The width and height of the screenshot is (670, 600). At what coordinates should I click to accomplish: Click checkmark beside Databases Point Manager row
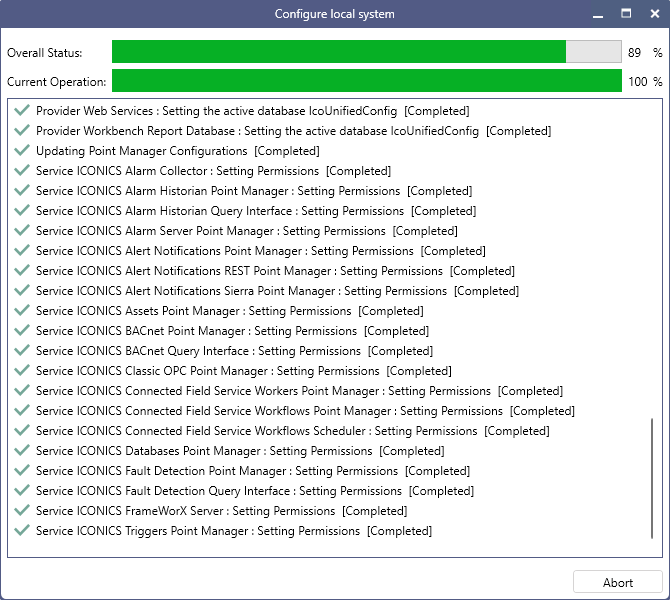(x=22, y=450)
